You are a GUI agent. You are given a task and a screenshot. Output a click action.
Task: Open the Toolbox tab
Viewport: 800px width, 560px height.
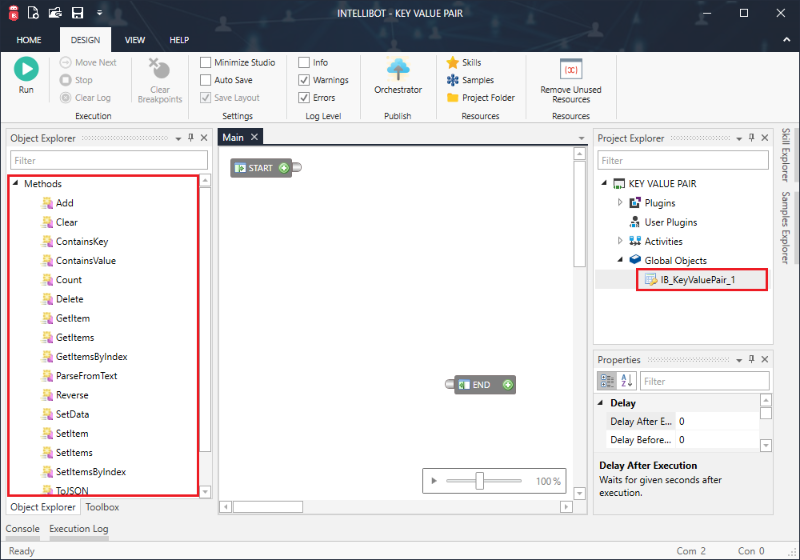click(102, 507)
